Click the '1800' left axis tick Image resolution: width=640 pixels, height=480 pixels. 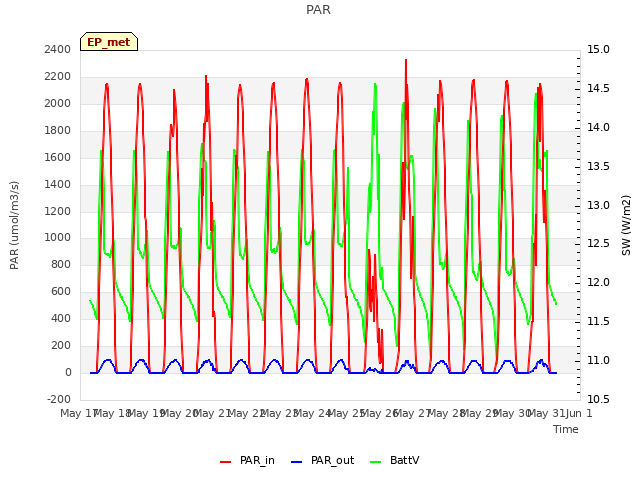pyautogui.click(x=58, y=131)
